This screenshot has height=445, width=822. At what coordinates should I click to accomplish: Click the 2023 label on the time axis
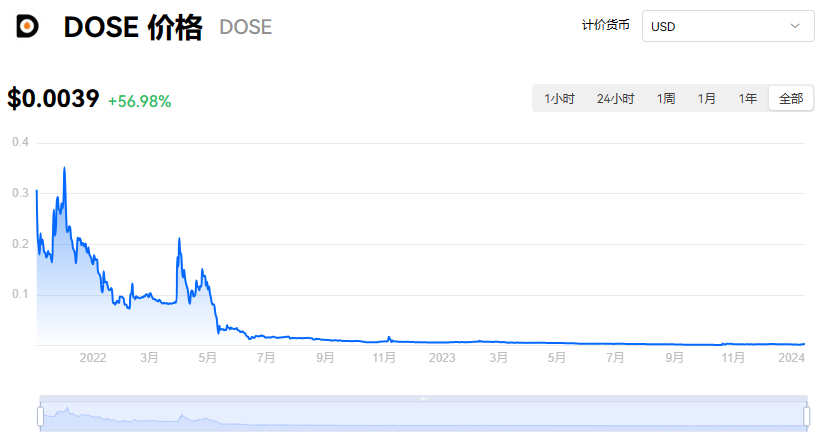coord(442,357)
